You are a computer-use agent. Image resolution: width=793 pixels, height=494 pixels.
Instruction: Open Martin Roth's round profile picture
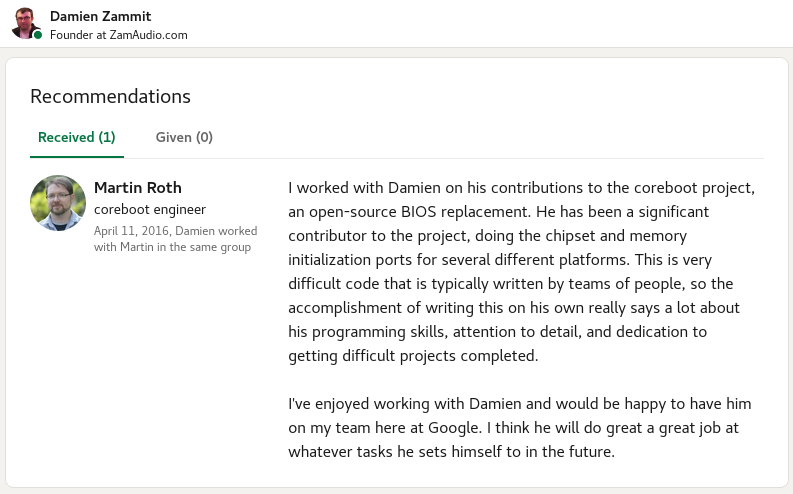[x=58, y=203]
